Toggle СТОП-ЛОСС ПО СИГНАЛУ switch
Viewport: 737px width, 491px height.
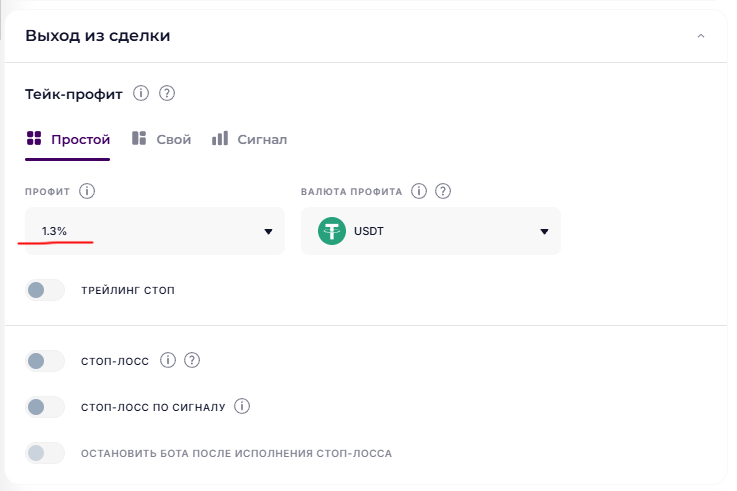click(x=45, y=407)
